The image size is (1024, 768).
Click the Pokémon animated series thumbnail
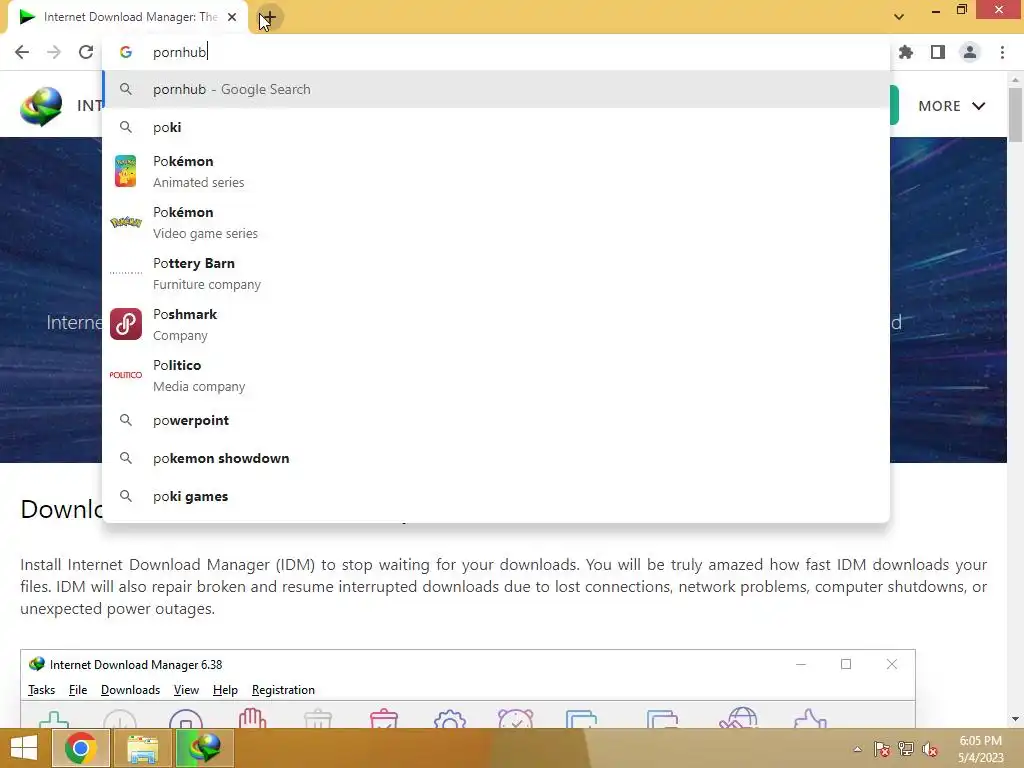coord(125,171)
